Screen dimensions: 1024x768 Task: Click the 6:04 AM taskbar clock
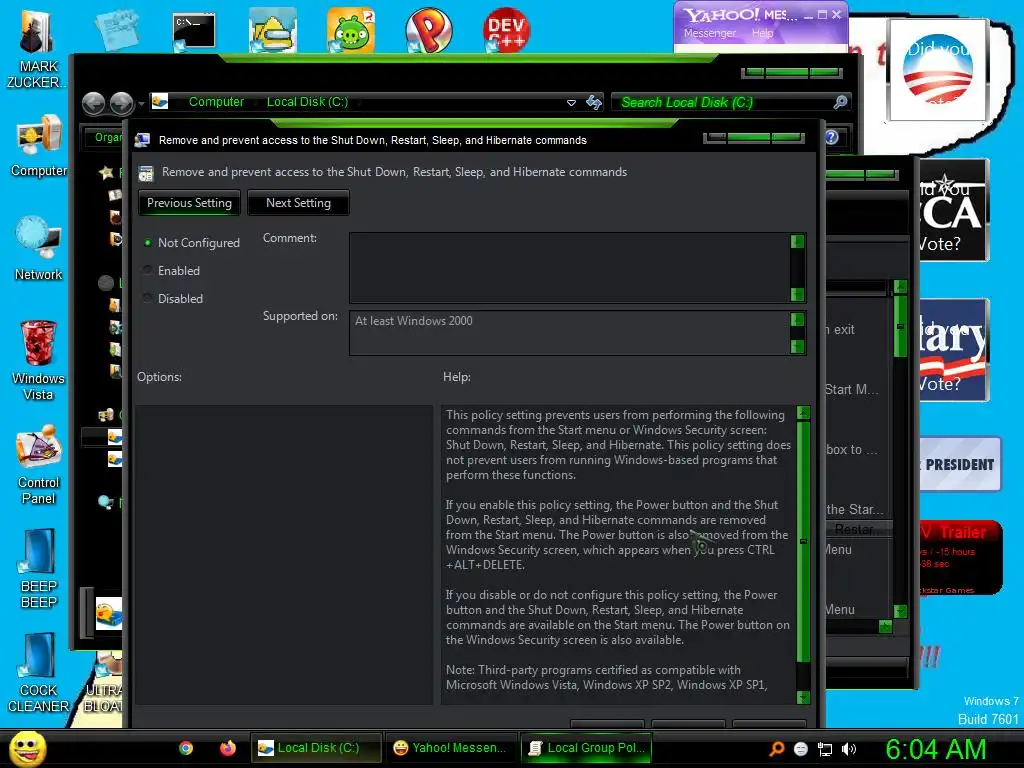[935, 749]
